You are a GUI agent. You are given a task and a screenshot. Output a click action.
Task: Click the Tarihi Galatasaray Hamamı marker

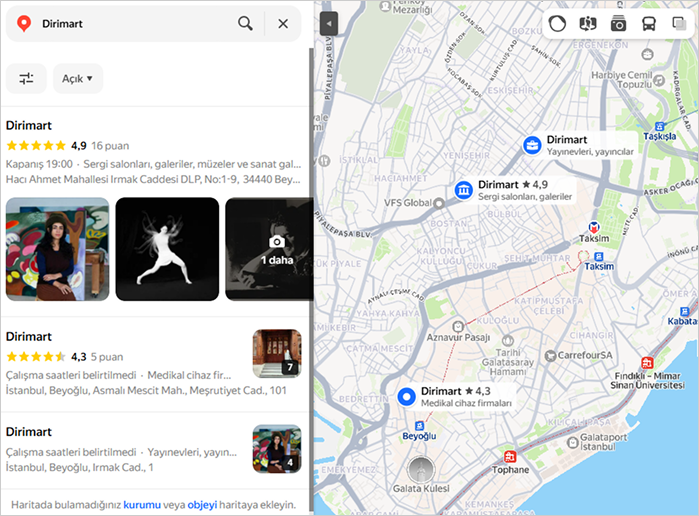pos(508,341)
